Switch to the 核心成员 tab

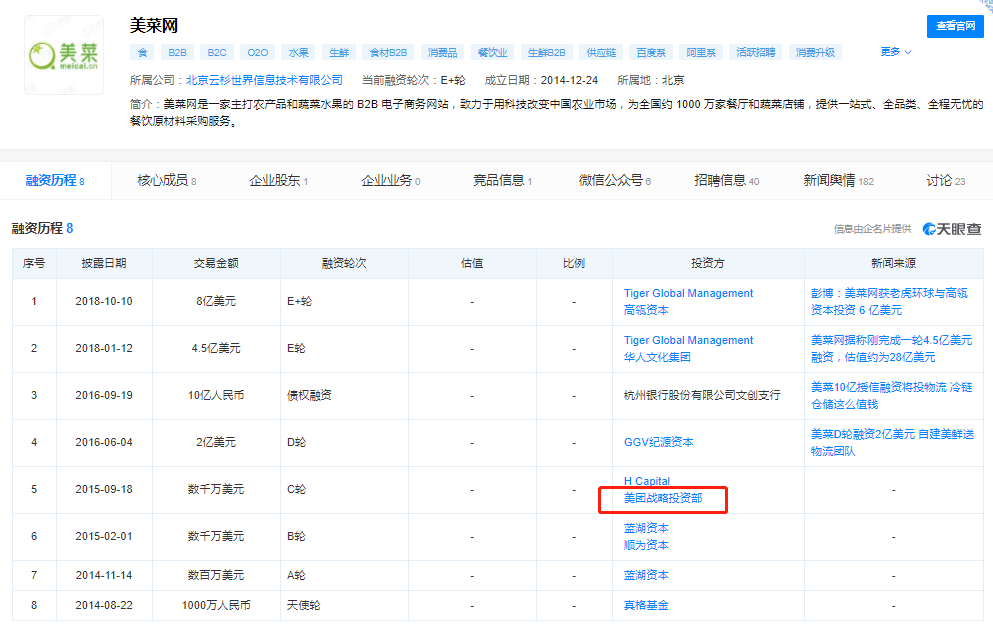(167, 180)
